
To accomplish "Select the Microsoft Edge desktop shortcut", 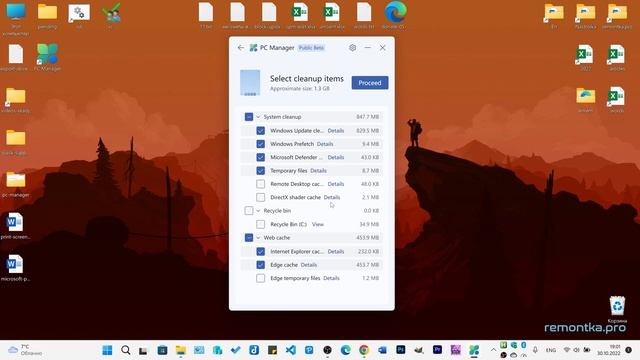I will [x=395, y=16].
